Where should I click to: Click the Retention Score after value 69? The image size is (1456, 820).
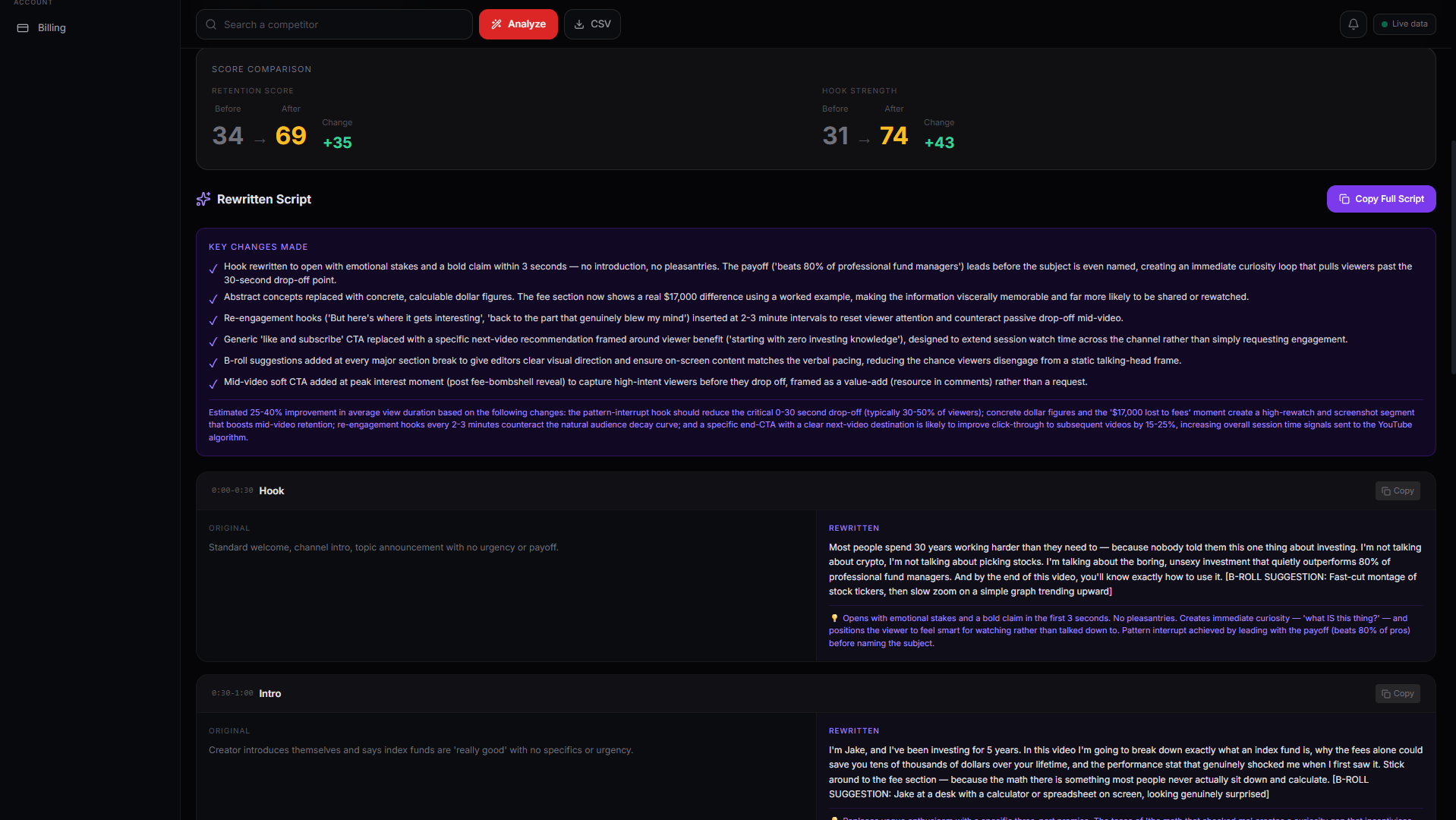pyautogui.click(x=291, y=136)
